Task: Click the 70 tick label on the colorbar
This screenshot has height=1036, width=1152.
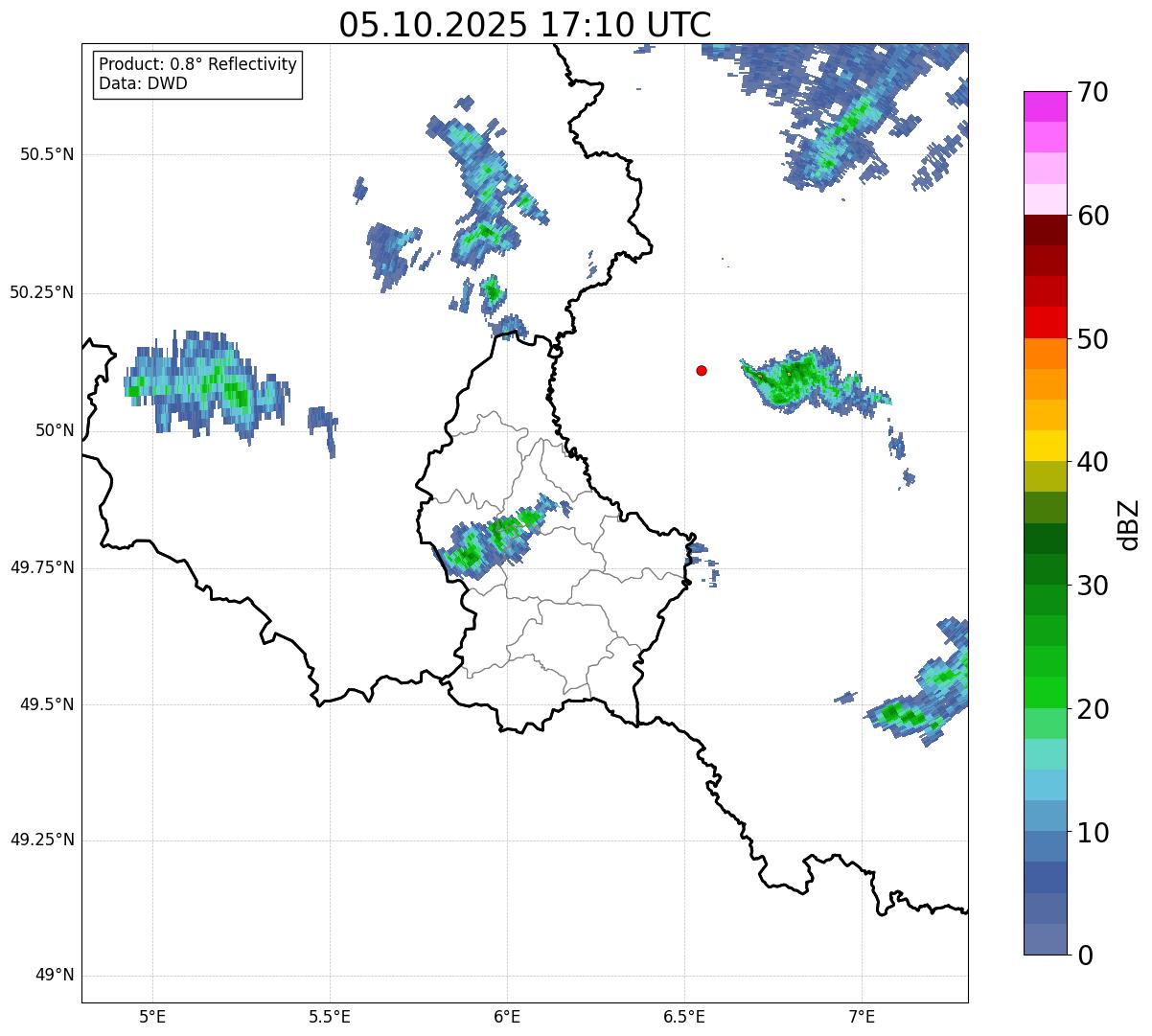Action: (1093, 93)
